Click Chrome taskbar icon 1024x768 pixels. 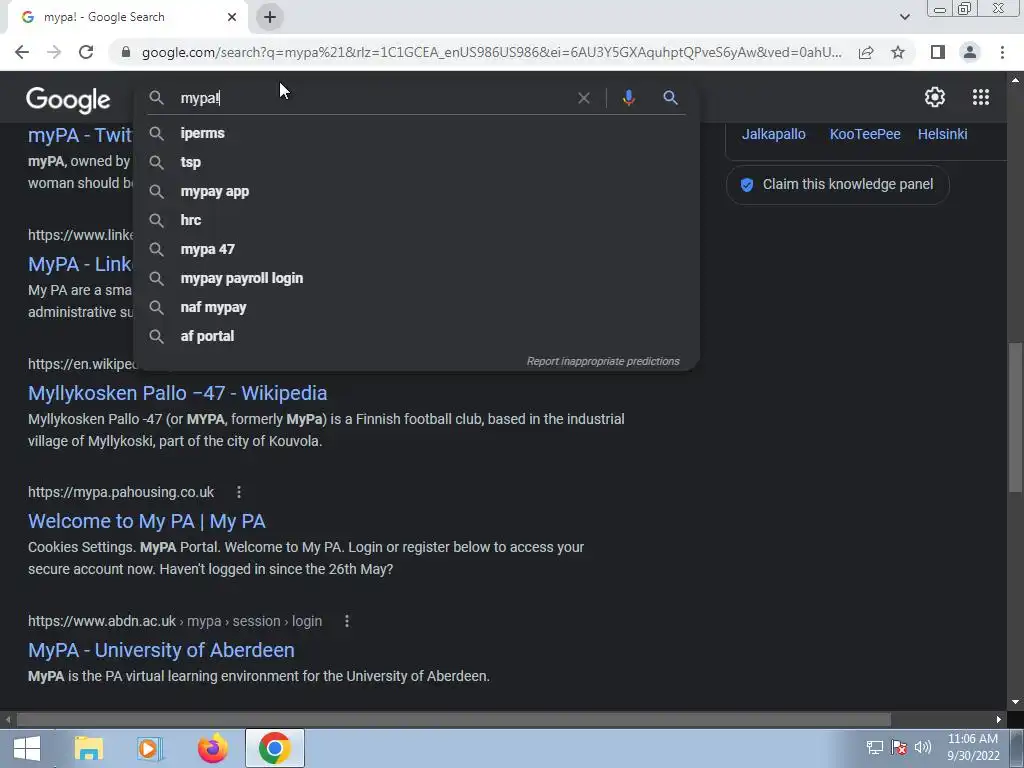click(274, 748)
